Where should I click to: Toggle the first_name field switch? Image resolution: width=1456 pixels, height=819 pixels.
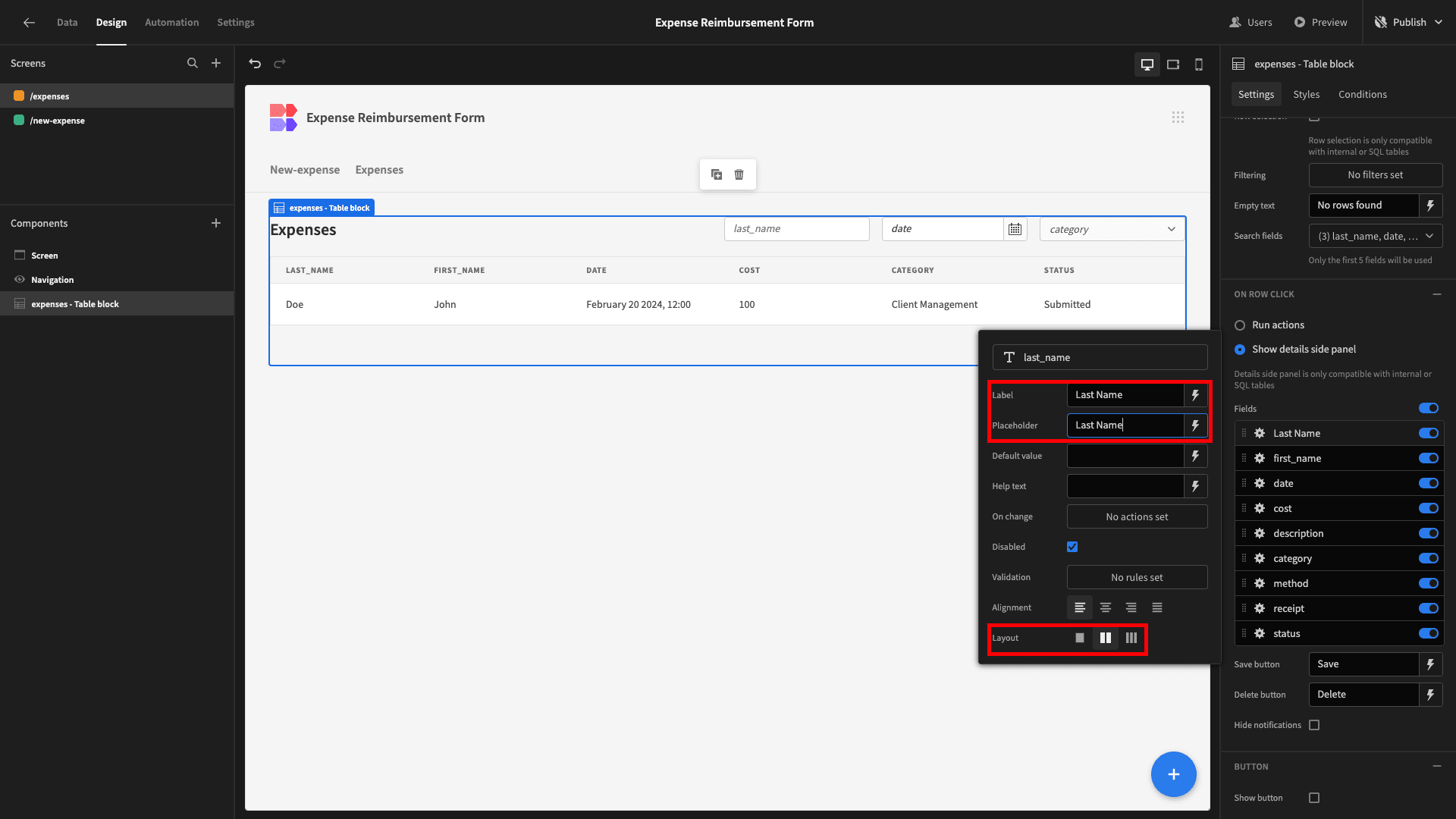tap(1429, 458)
